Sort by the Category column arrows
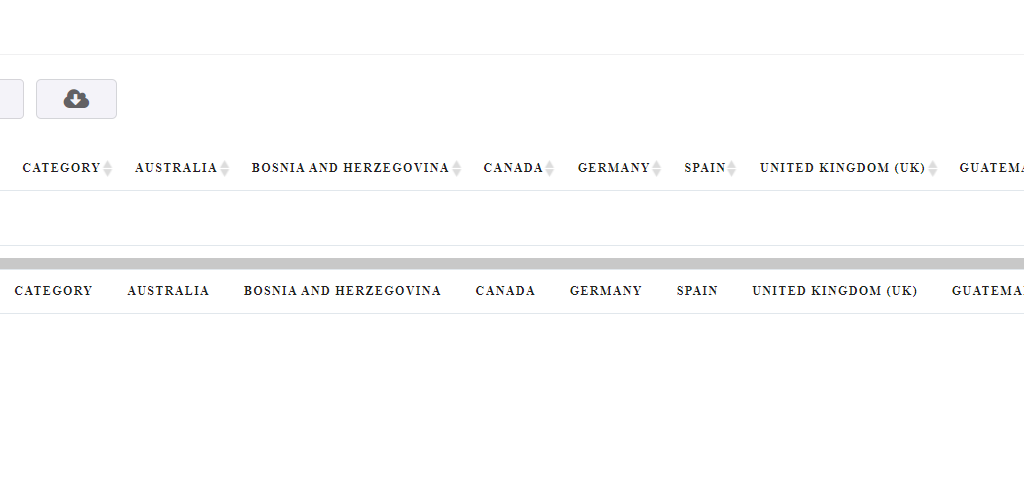 pos(108,168)
